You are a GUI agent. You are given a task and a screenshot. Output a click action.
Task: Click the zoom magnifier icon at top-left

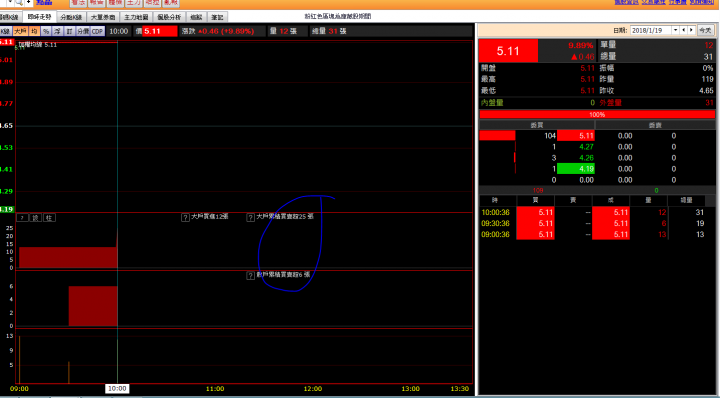point(19,3)
